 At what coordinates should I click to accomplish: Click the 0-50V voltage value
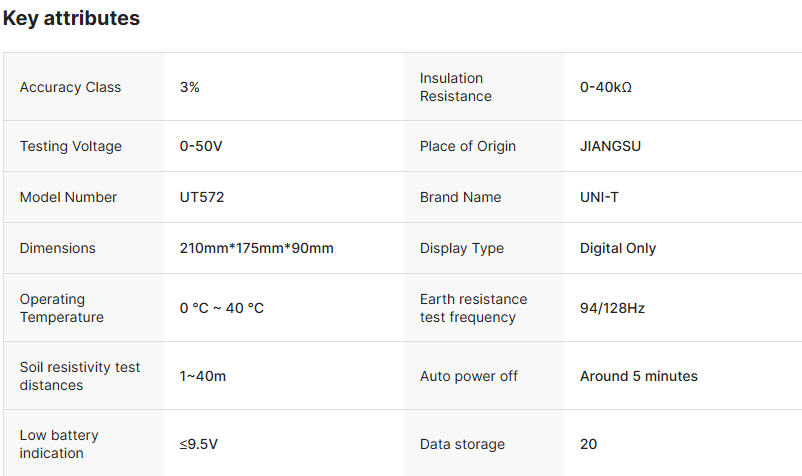click(201, 146)
